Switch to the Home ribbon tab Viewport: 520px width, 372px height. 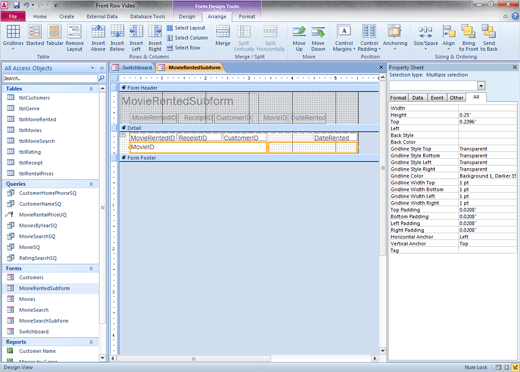pyautogui.click(x=40, y=16)
